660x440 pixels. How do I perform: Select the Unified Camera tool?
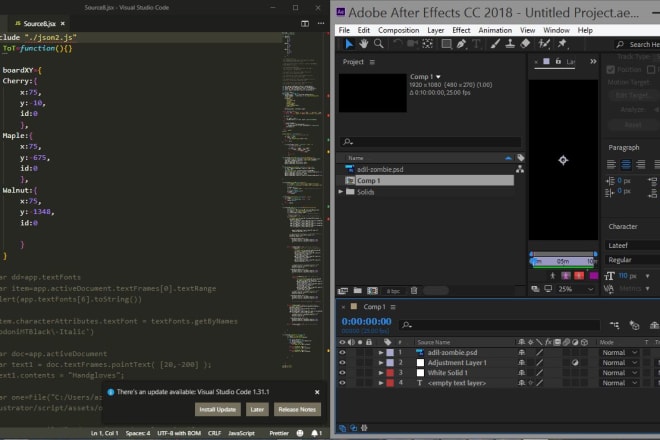[x=412, y=43]
